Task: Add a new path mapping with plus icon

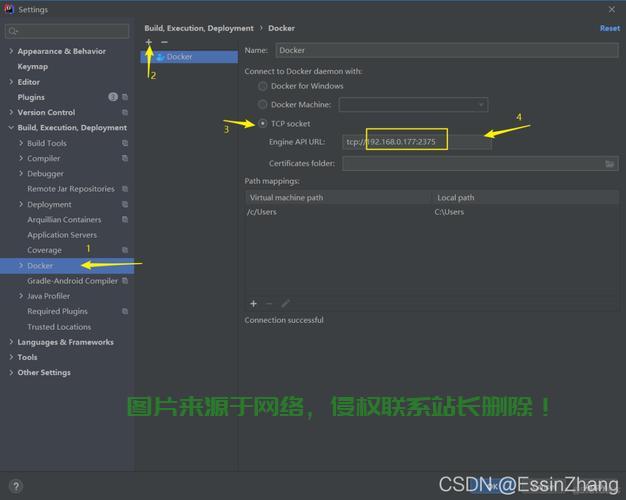Action: tap(253, 303)
